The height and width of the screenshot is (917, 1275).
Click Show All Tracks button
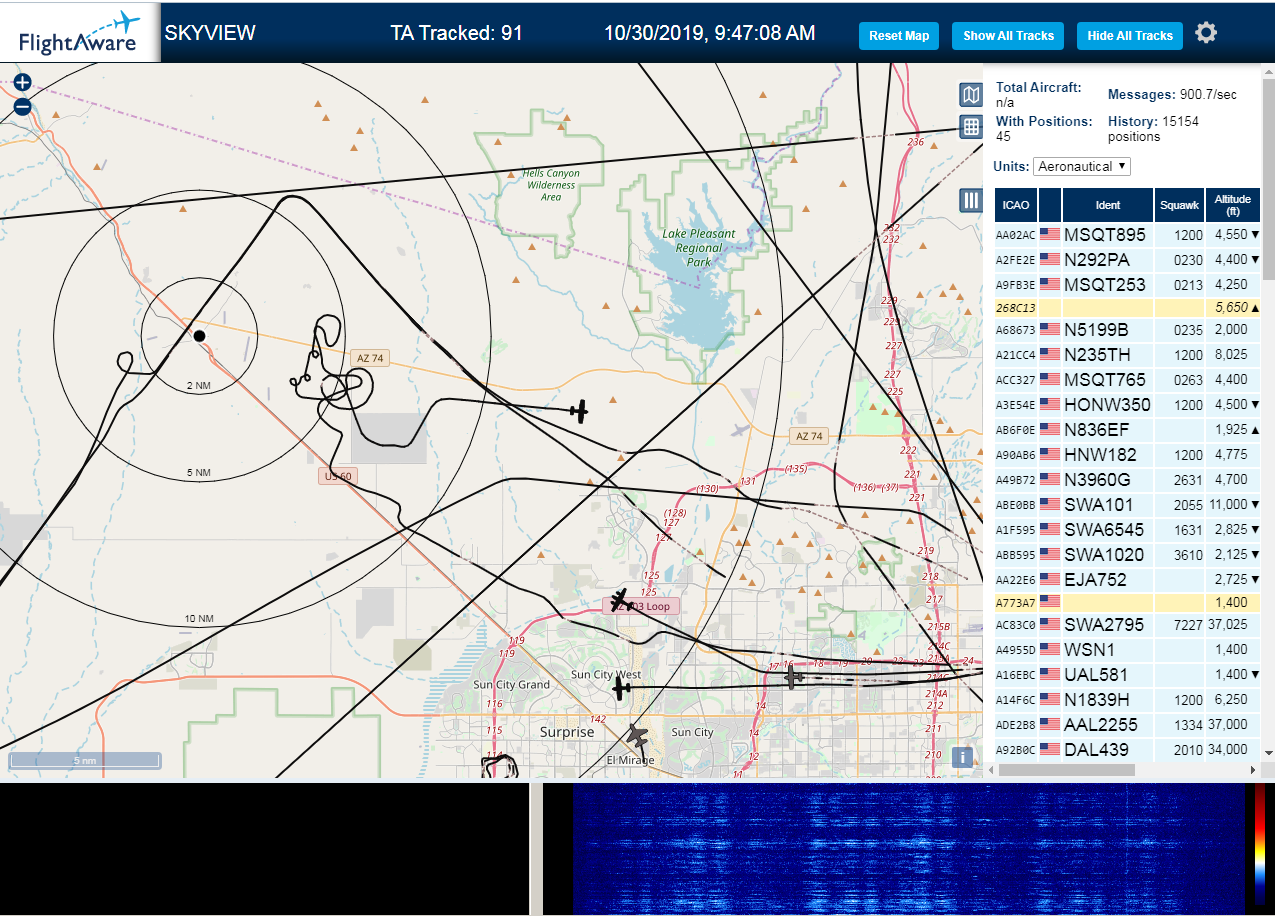coord(1008,36)
